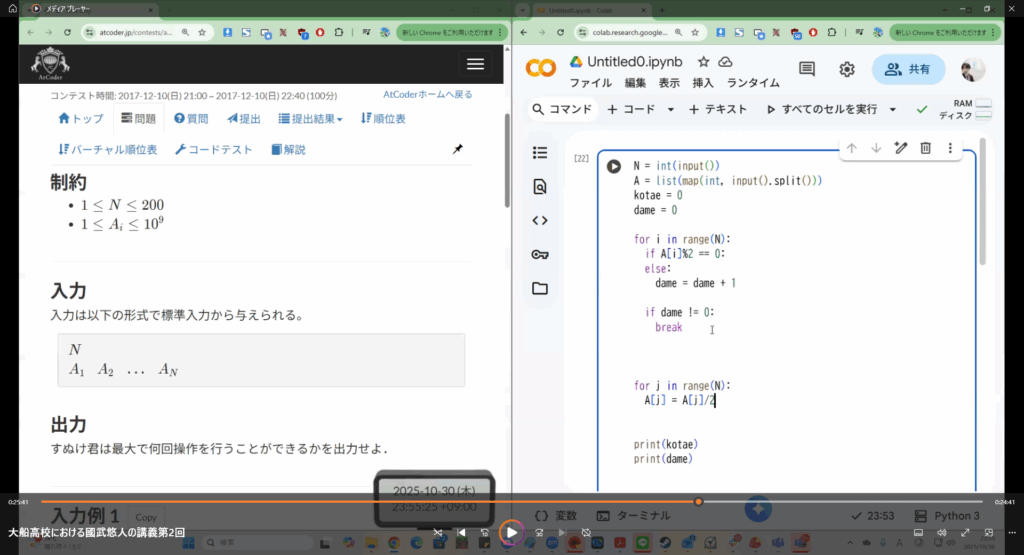Open the Colab secrets key panel
Screen dimensions: 1024x555
pos(540,255)
